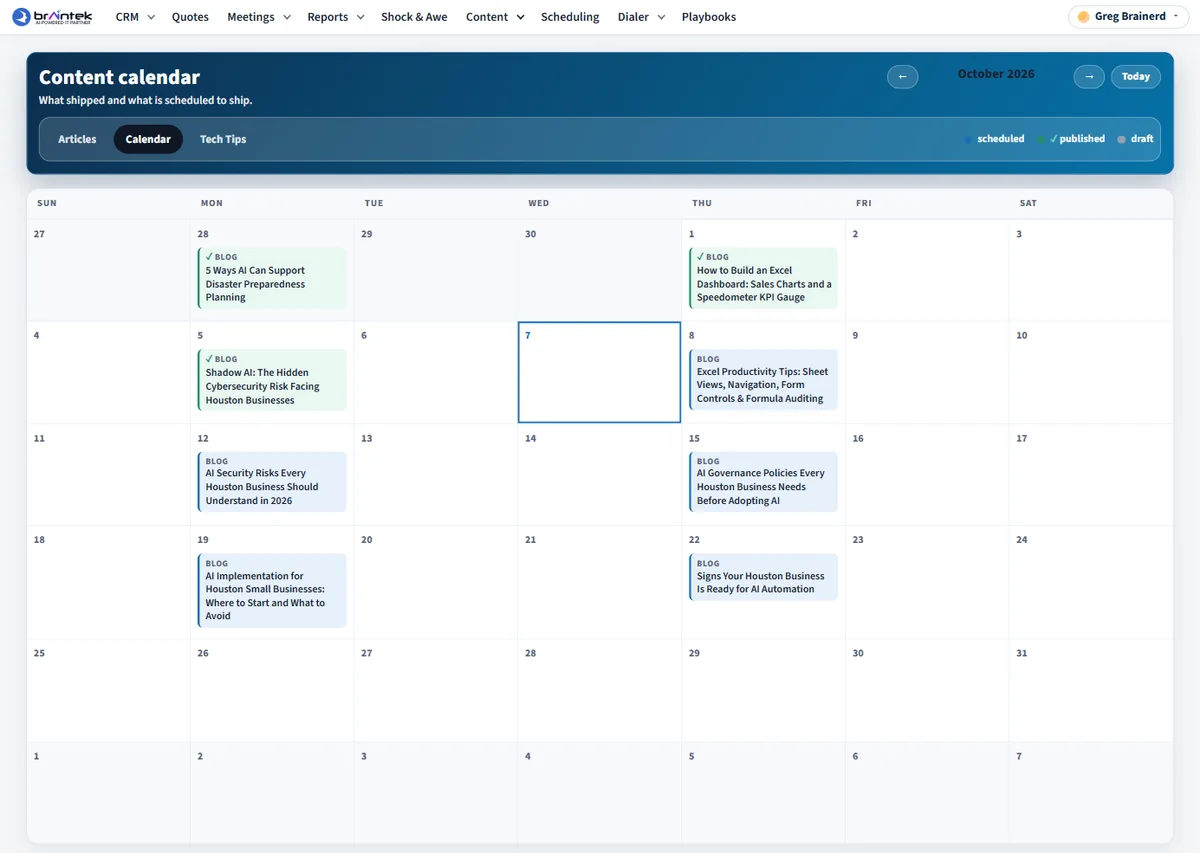This screenshot has height=853, width=1200.
Task: Expand the Reports dropdown
Action: [336, 17]
